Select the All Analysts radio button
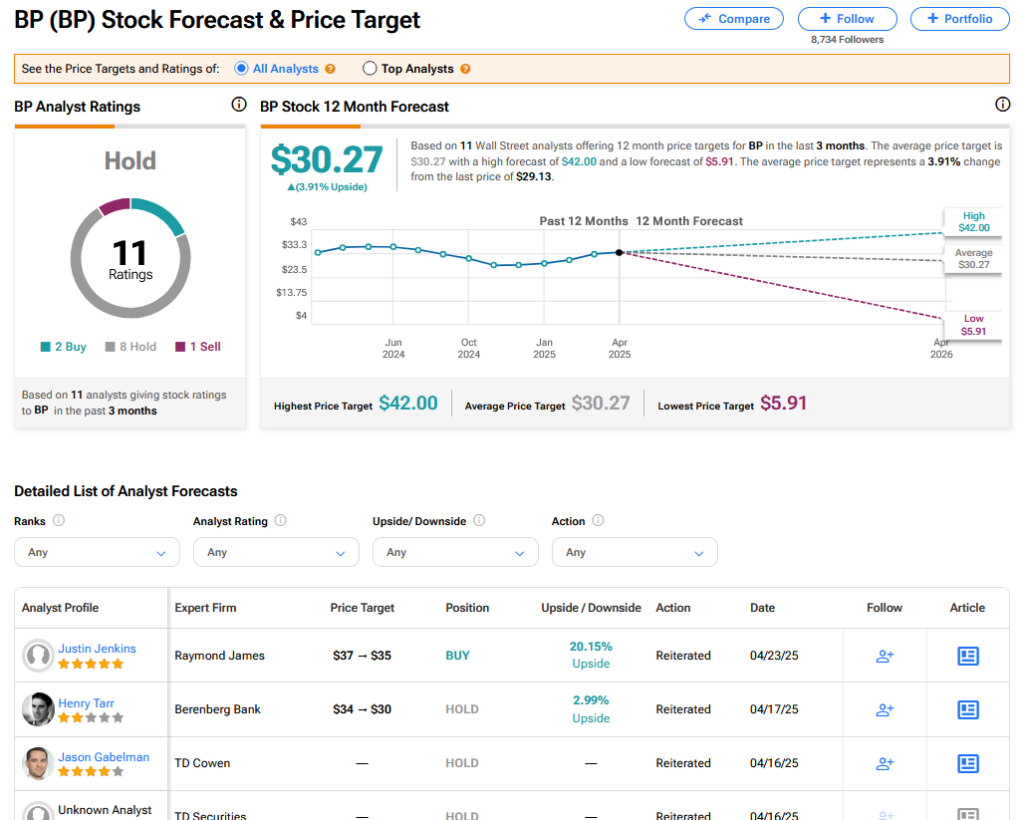1024x820 pixels. [241, 69]
